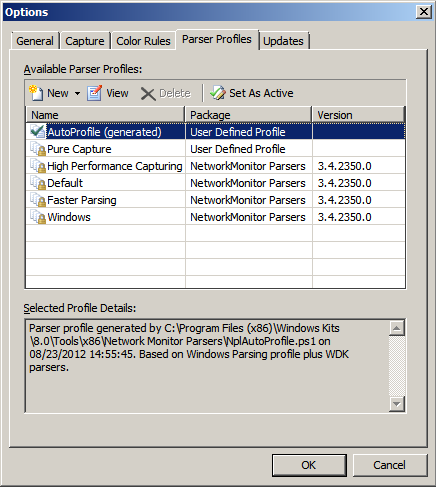Viewport: 436px width, 487px height.
Task: Click the High Performance Capturing profile icon
Action: [x=38, y=166]
